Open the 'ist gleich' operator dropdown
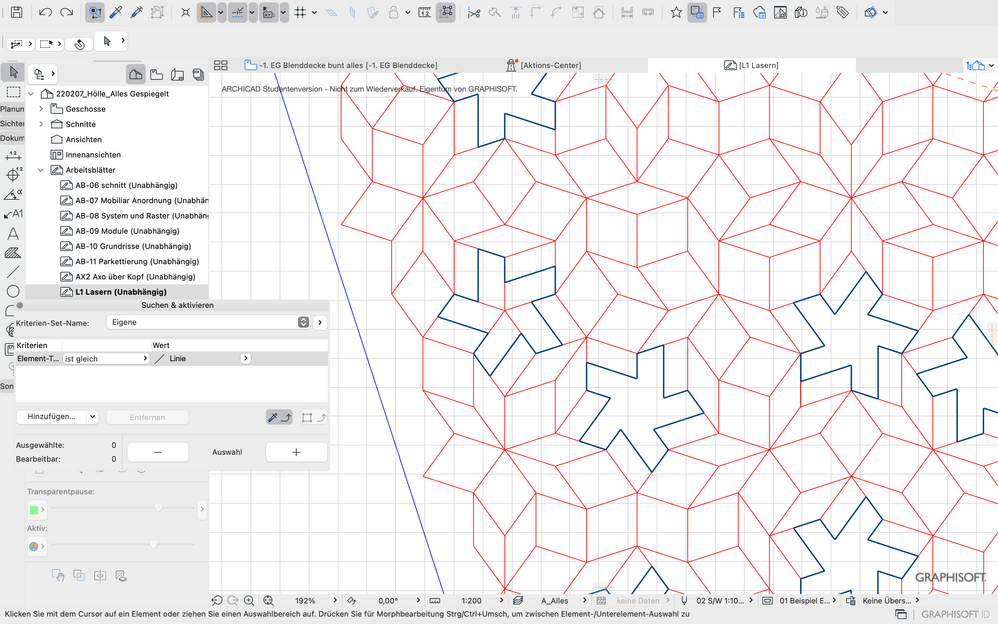 click(106, 358)
